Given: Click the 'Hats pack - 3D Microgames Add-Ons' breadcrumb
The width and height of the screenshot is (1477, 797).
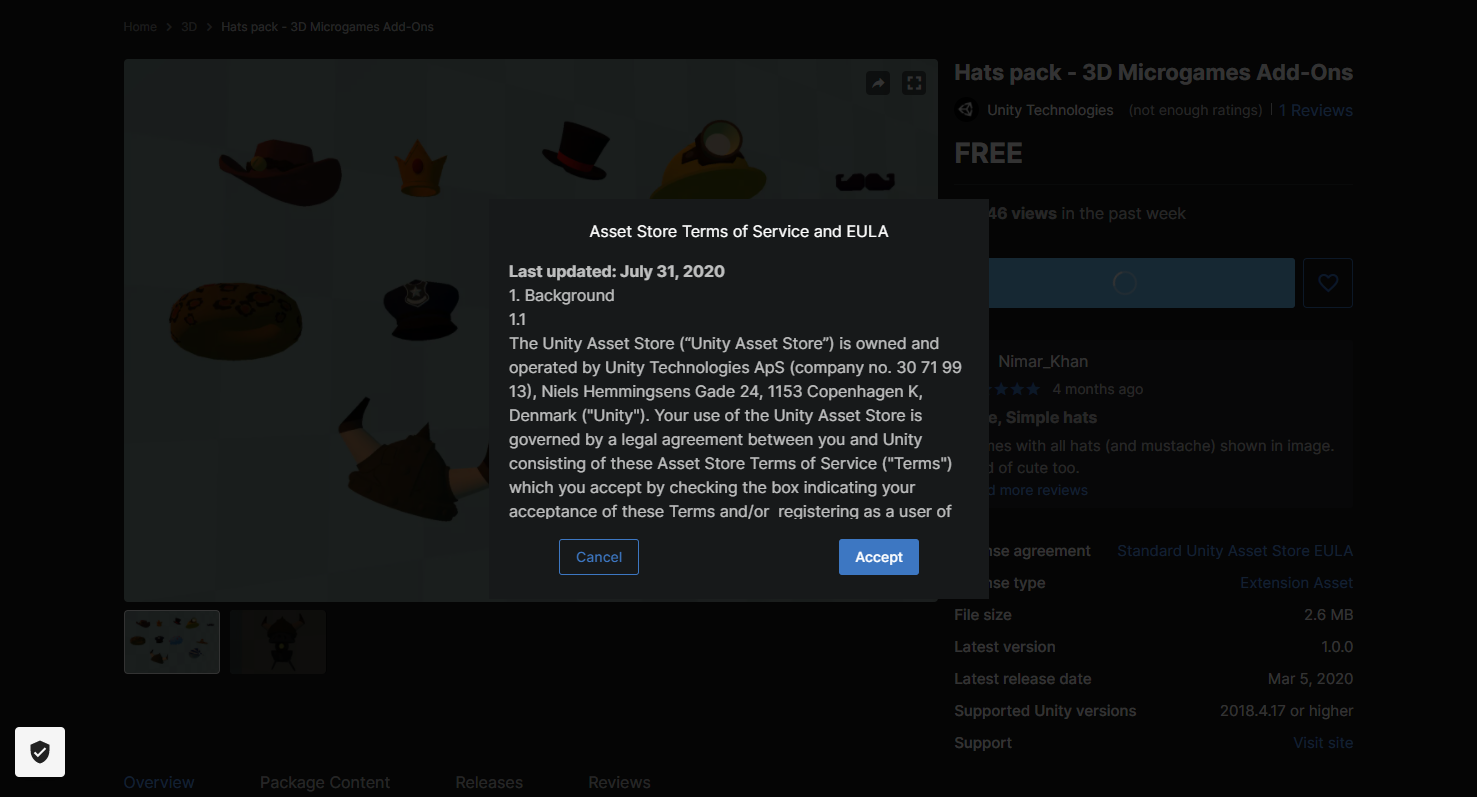Looking at the screenshot, I should tap(327, 27).
